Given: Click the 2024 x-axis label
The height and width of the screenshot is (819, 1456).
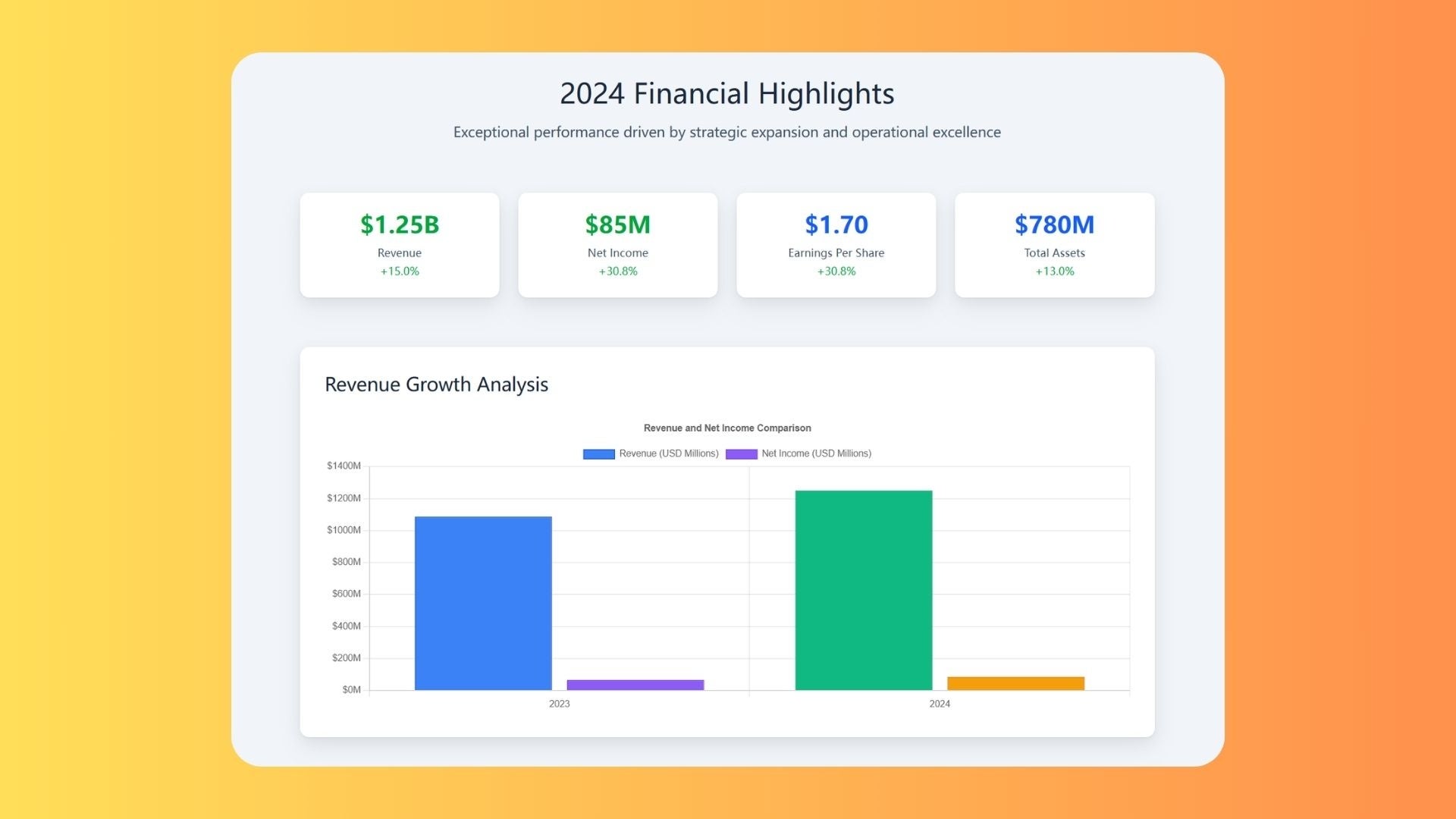Looking at the screenshot, I should (939, 704).
